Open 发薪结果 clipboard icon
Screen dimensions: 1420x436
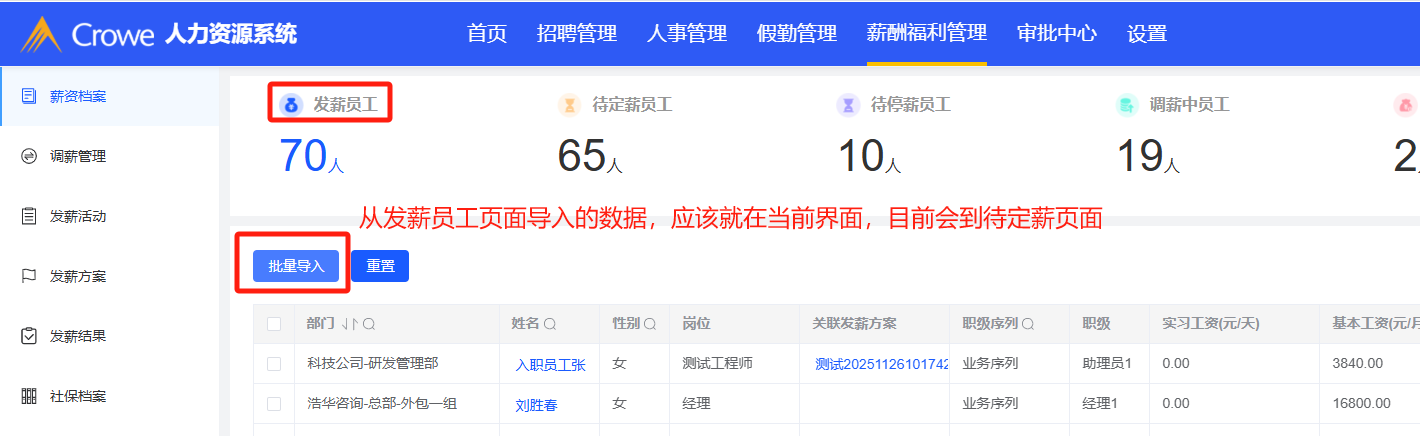click(x=29, y=336)
